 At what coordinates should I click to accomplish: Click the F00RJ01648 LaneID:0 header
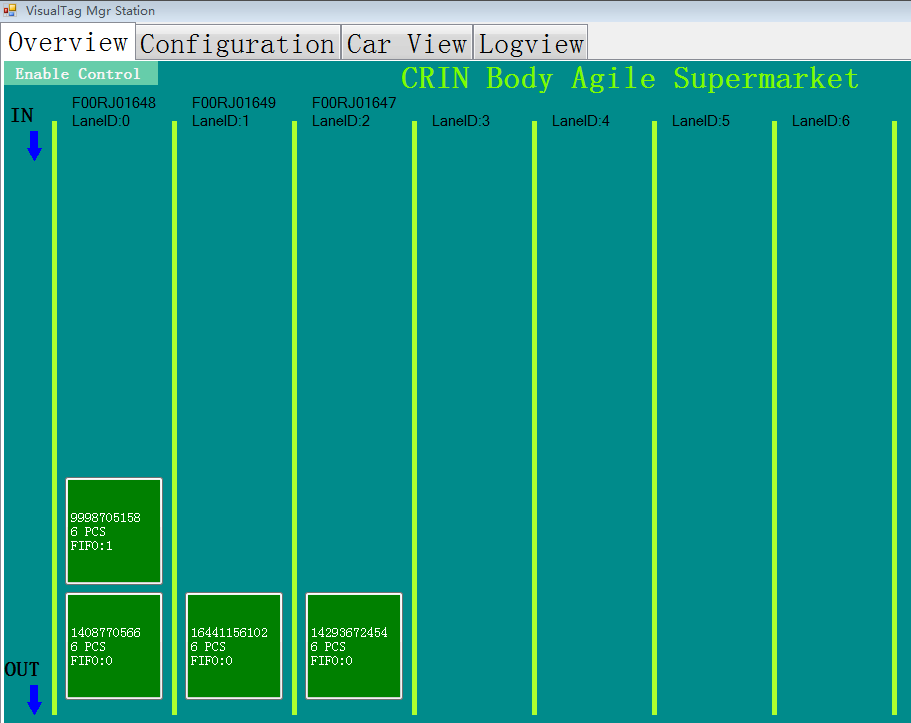(113, 112)
